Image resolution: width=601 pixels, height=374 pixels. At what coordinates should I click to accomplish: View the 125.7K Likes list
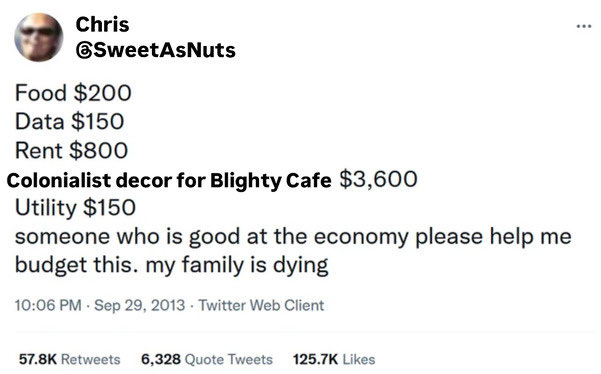334,359
